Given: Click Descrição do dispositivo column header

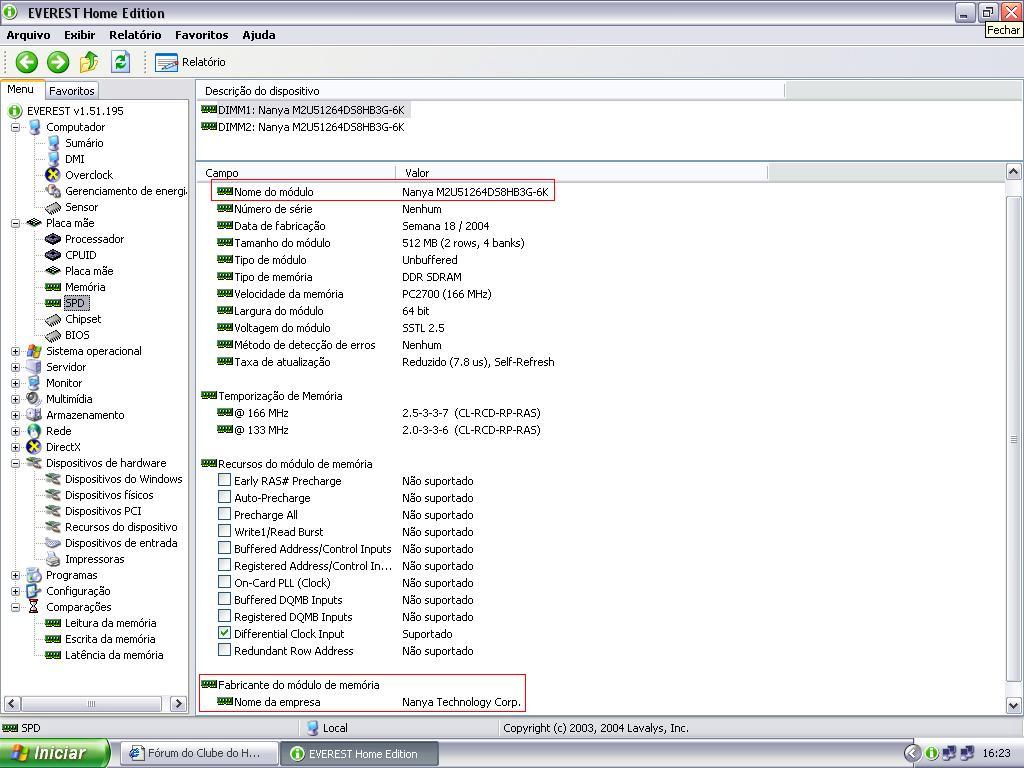Looking at the screenshot, I should tap(491, 91).
